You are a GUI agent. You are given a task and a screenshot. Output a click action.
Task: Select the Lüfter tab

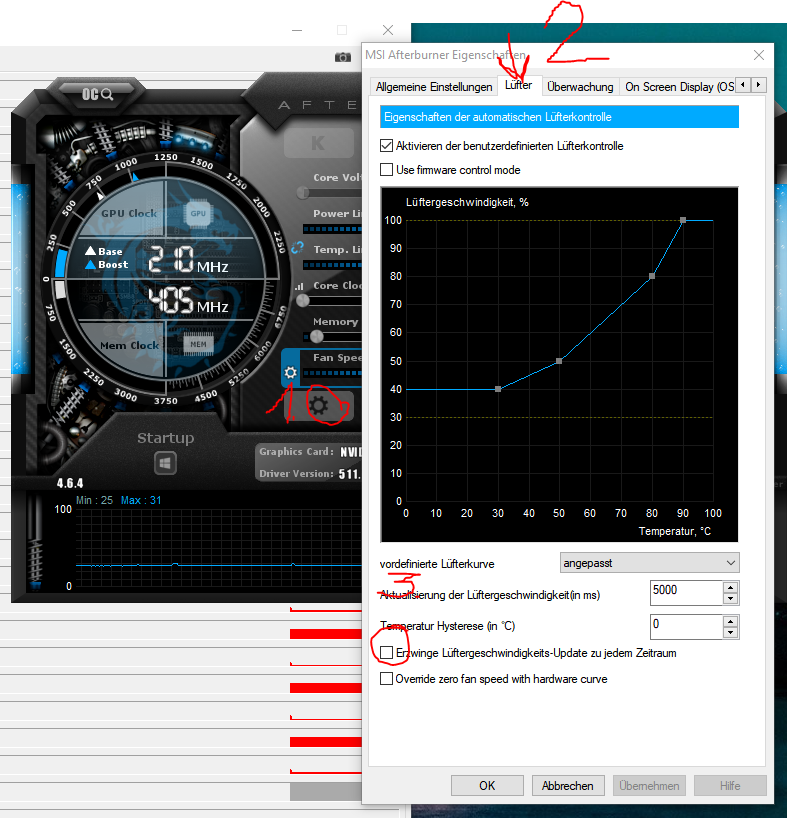(519, 85)
